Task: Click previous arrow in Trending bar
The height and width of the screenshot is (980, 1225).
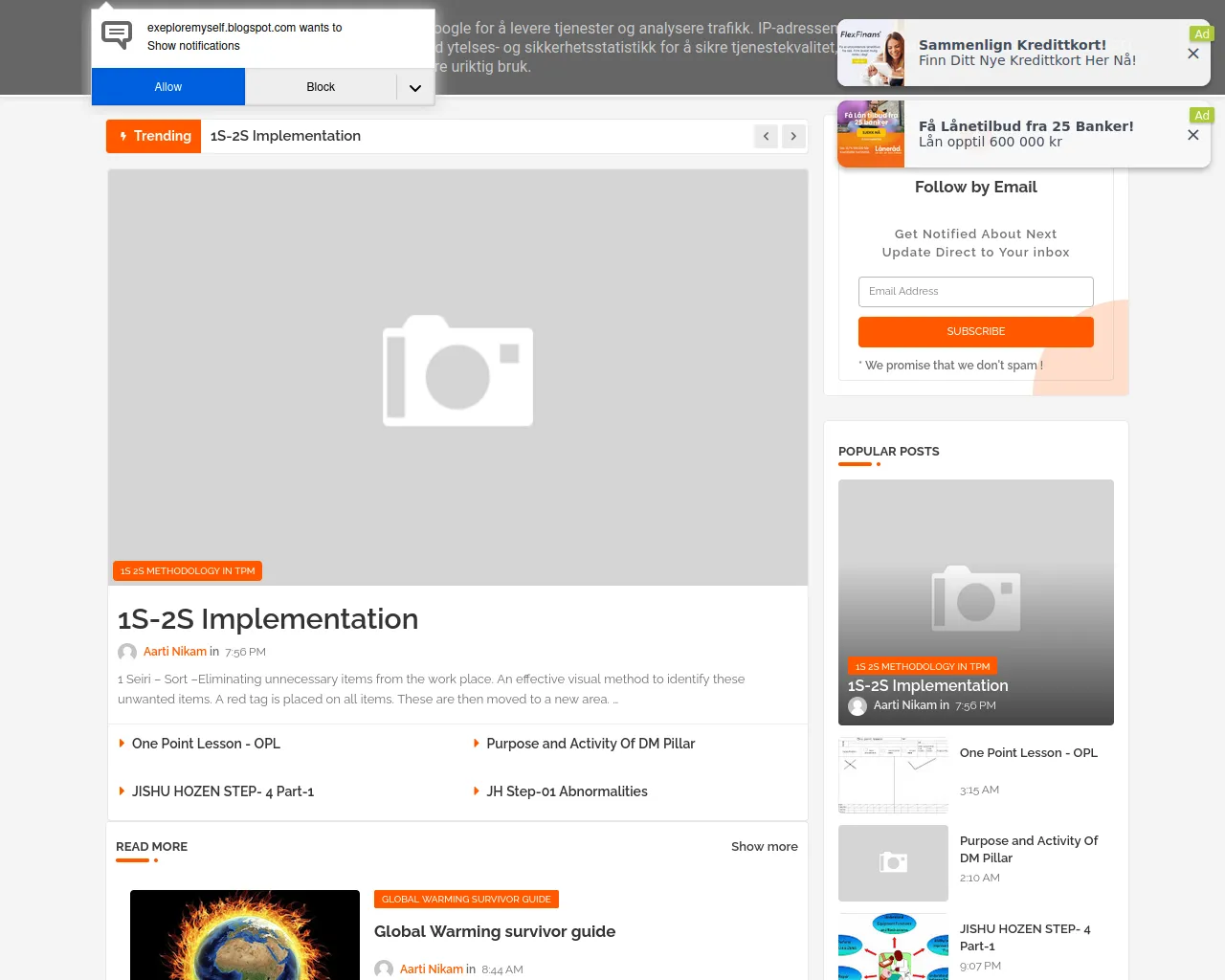Action: pyautogui.click(x=766, y=136)
